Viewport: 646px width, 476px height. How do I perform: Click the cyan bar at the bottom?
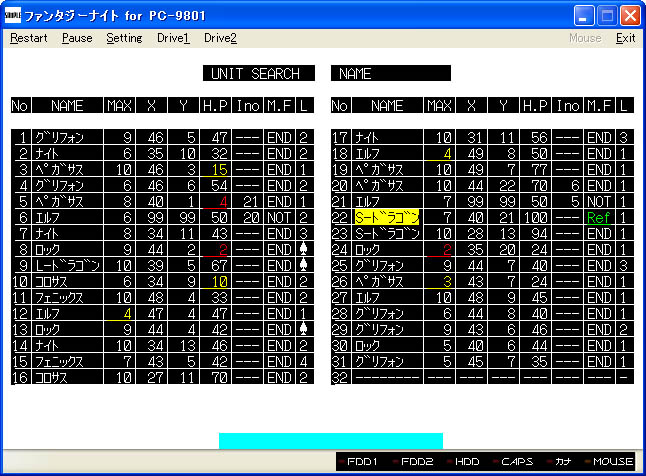coord(331,441)
